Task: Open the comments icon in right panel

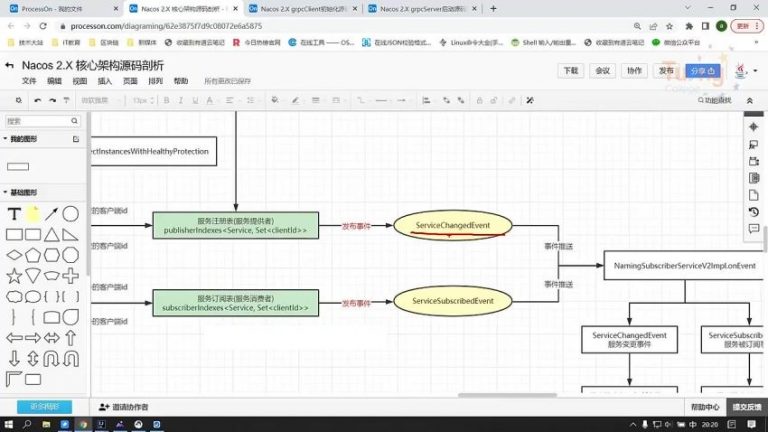Action: coord(754,229)
